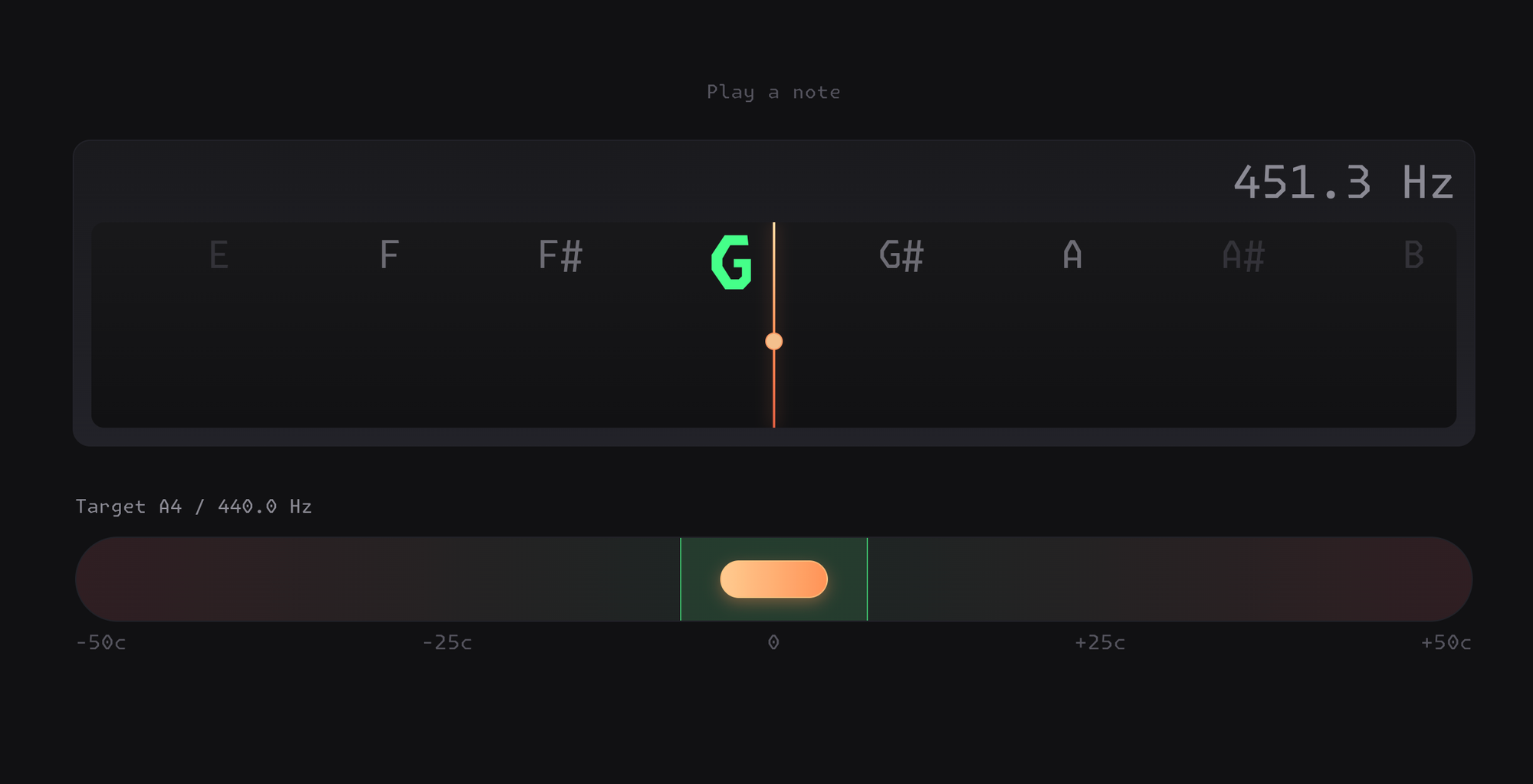The width and height of the screenshot is (1533, 784).
Task: Click the left green in-tune boundary line
Action: pos(681,579)
